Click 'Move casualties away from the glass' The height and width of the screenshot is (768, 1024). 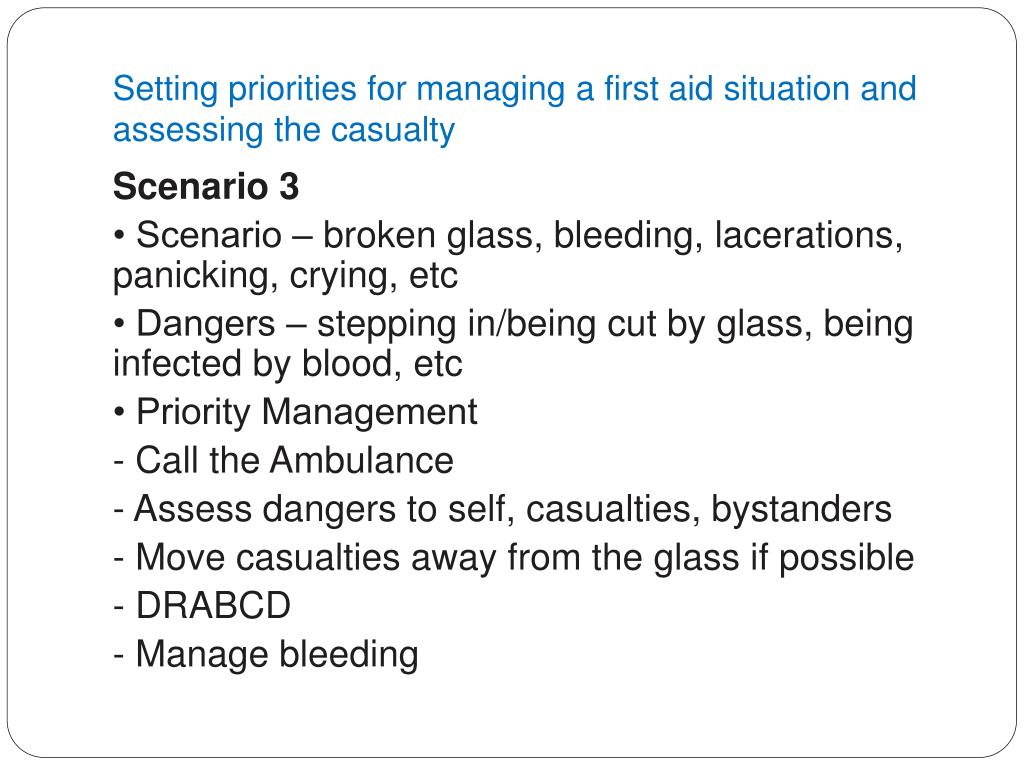tap(426, 558)
